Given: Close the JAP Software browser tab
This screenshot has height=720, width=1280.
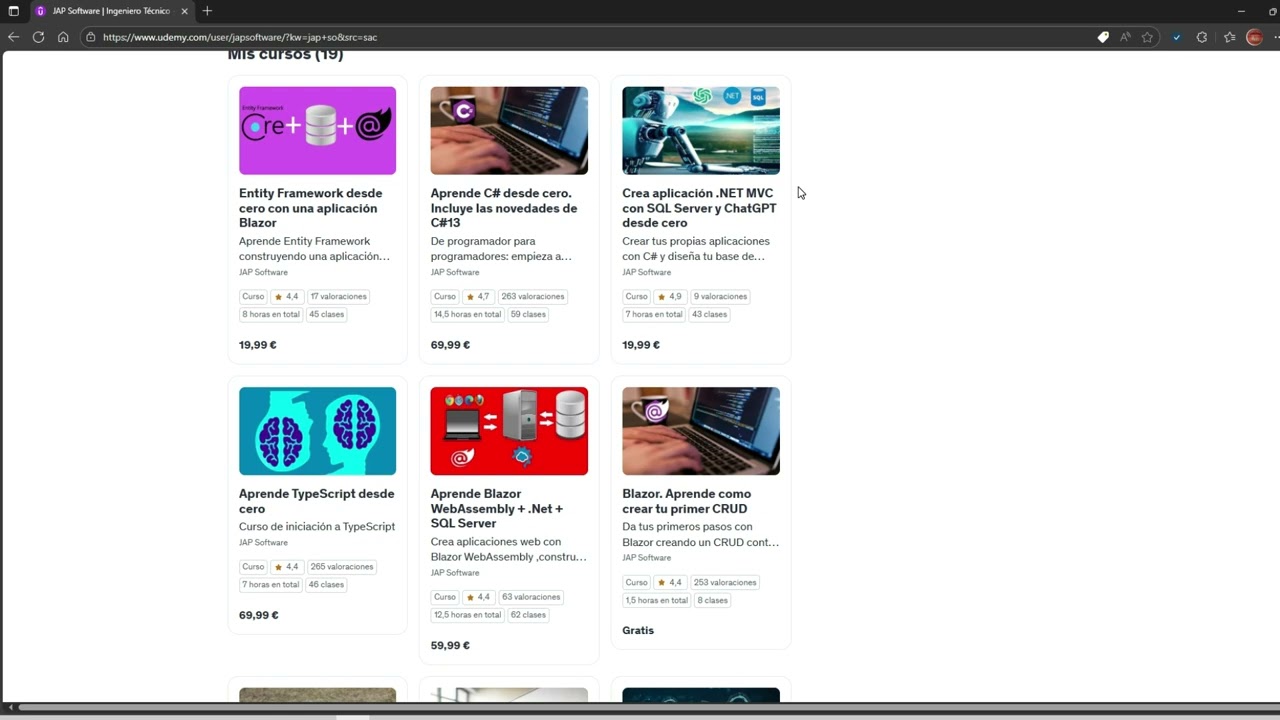Looking at the screenshot, I should pos(184,11).
